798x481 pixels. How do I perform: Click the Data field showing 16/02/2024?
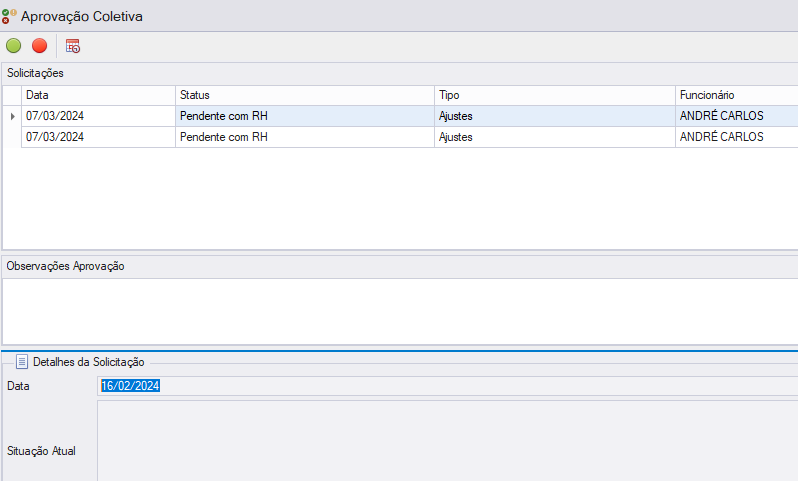click(447, 386)
